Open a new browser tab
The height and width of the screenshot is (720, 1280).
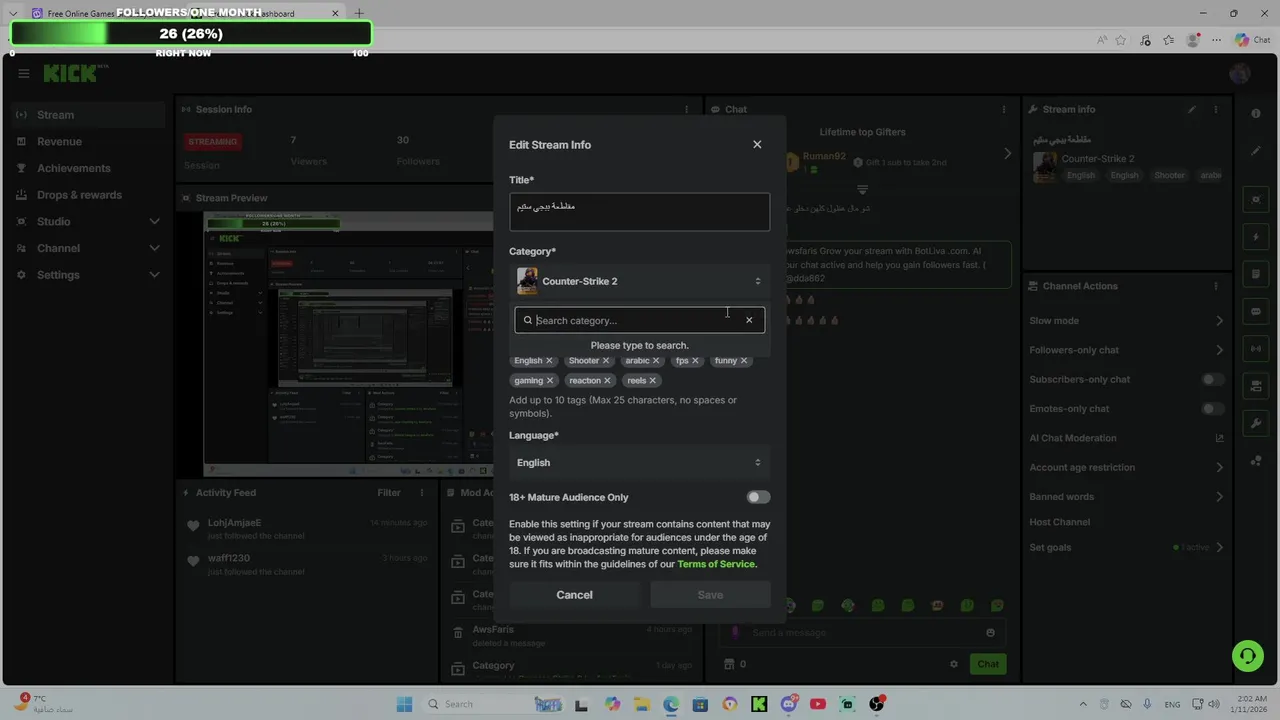point(359,13)
